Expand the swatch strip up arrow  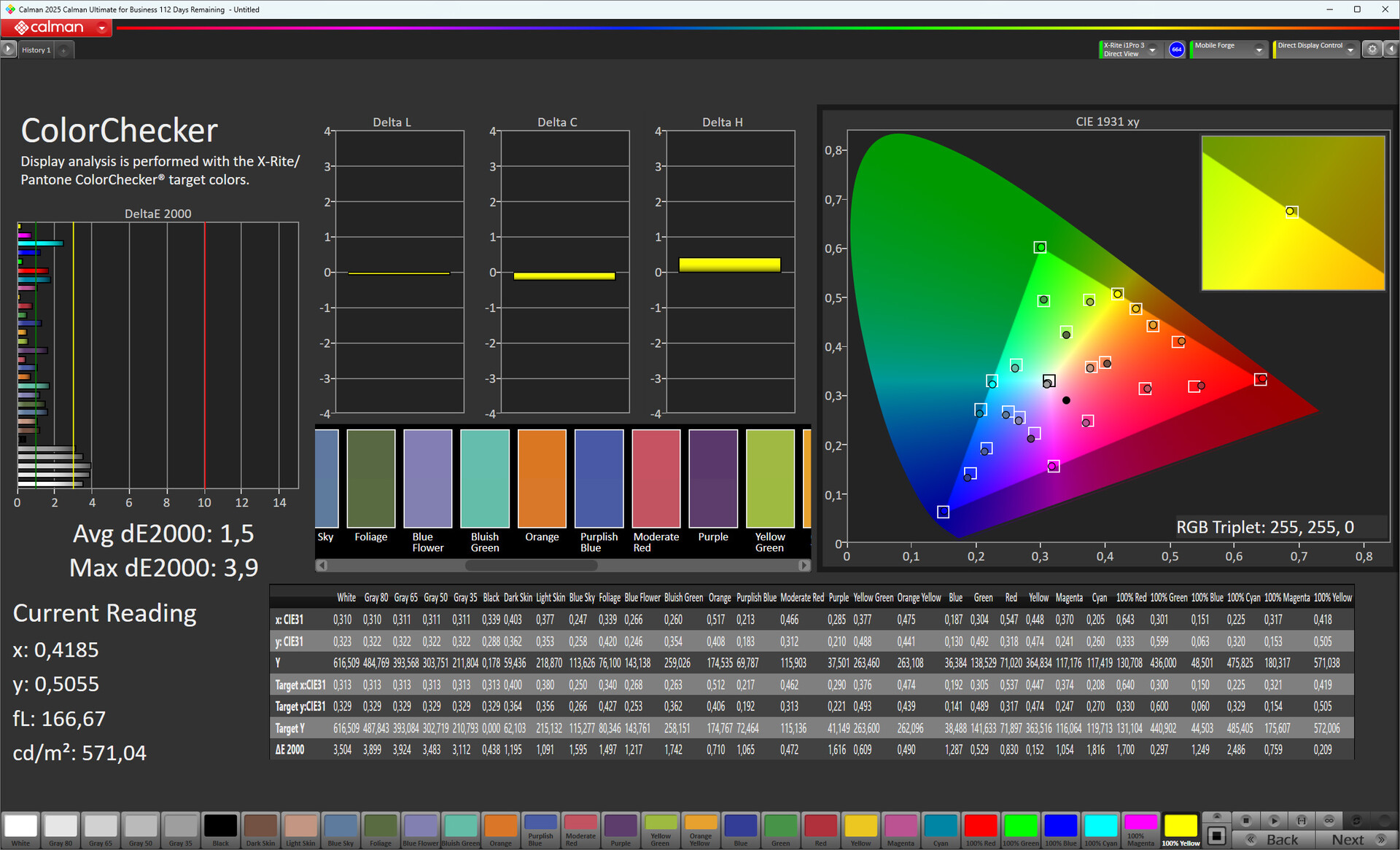point(1216,816)
